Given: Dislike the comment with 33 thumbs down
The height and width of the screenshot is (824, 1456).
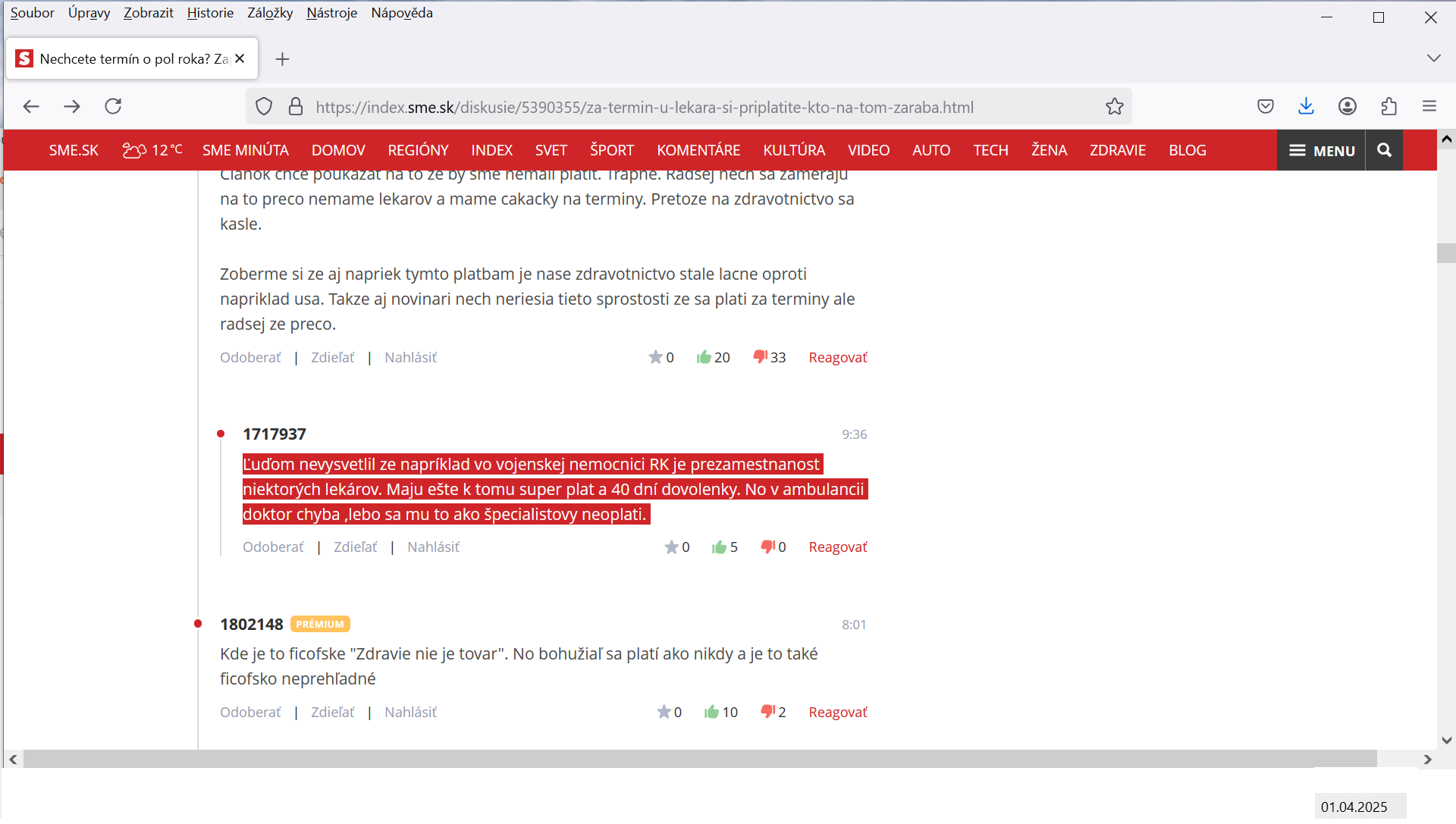Looking at the screenshot, I should tap(760, 357).
